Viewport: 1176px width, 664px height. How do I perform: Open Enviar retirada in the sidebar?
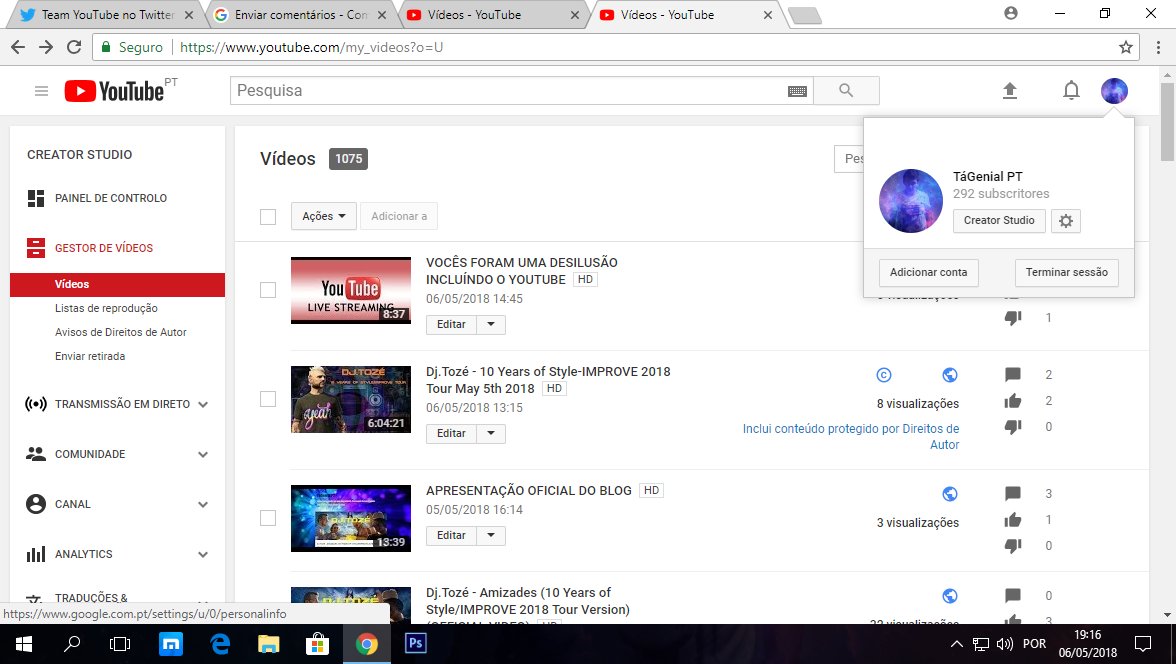pos(90,356)
